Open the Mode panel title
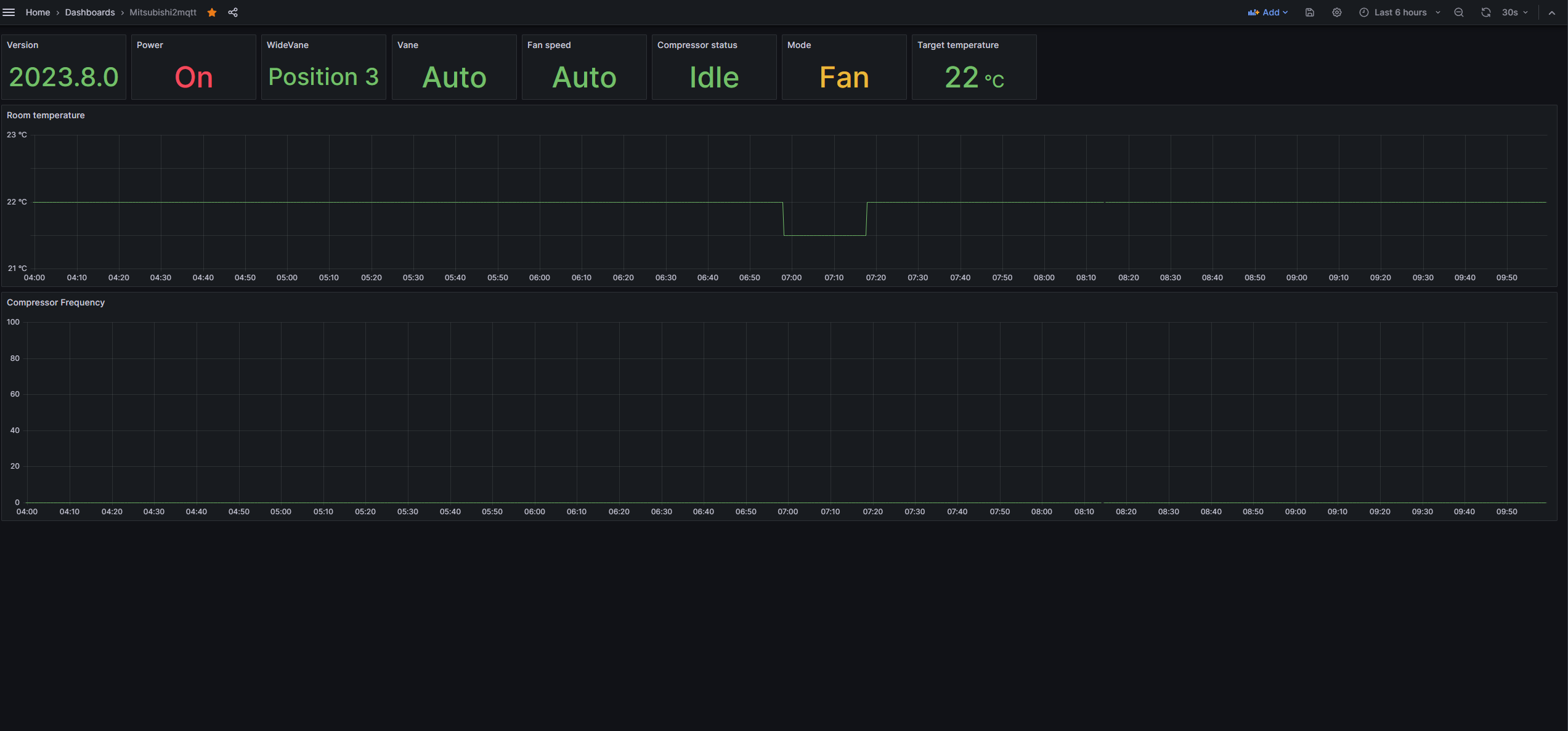 799,45
